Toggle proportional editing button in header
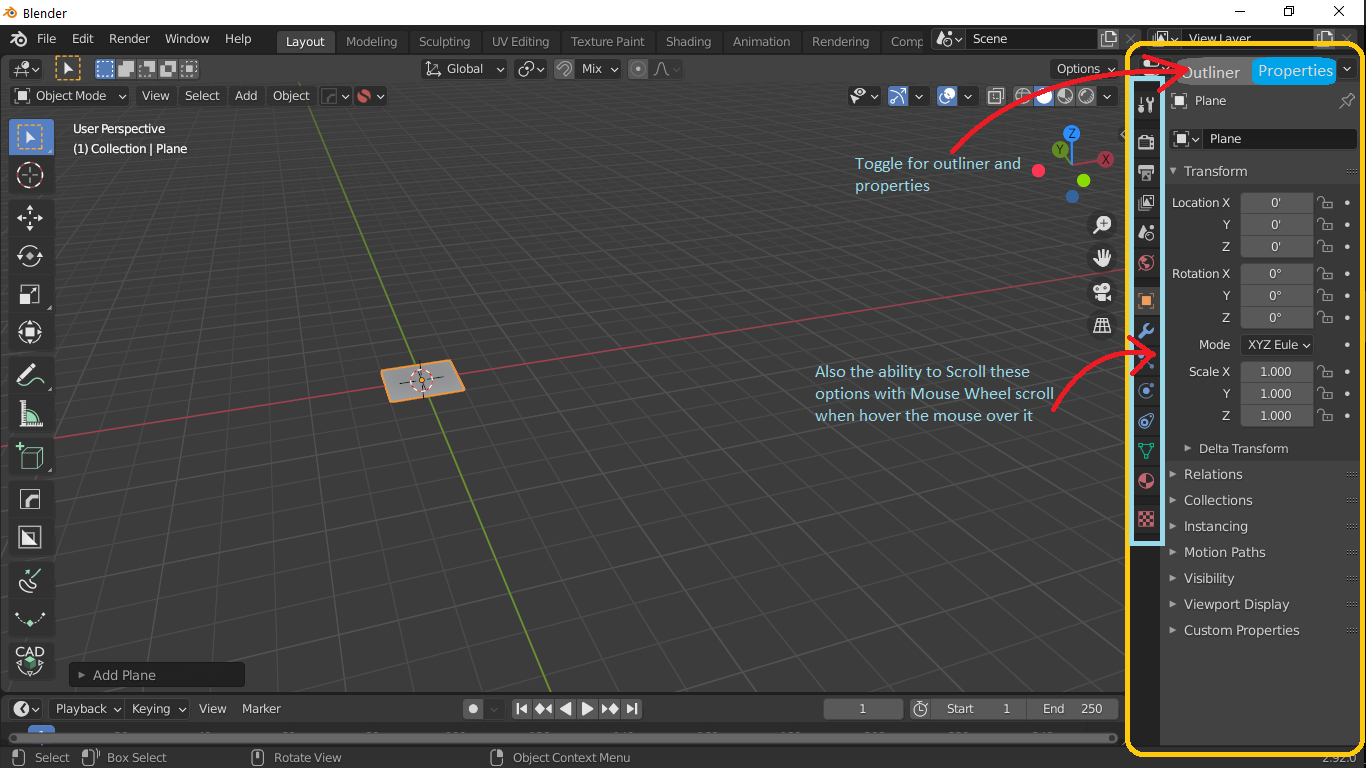The image size is (1366, 768). click(x=638, y=69)
